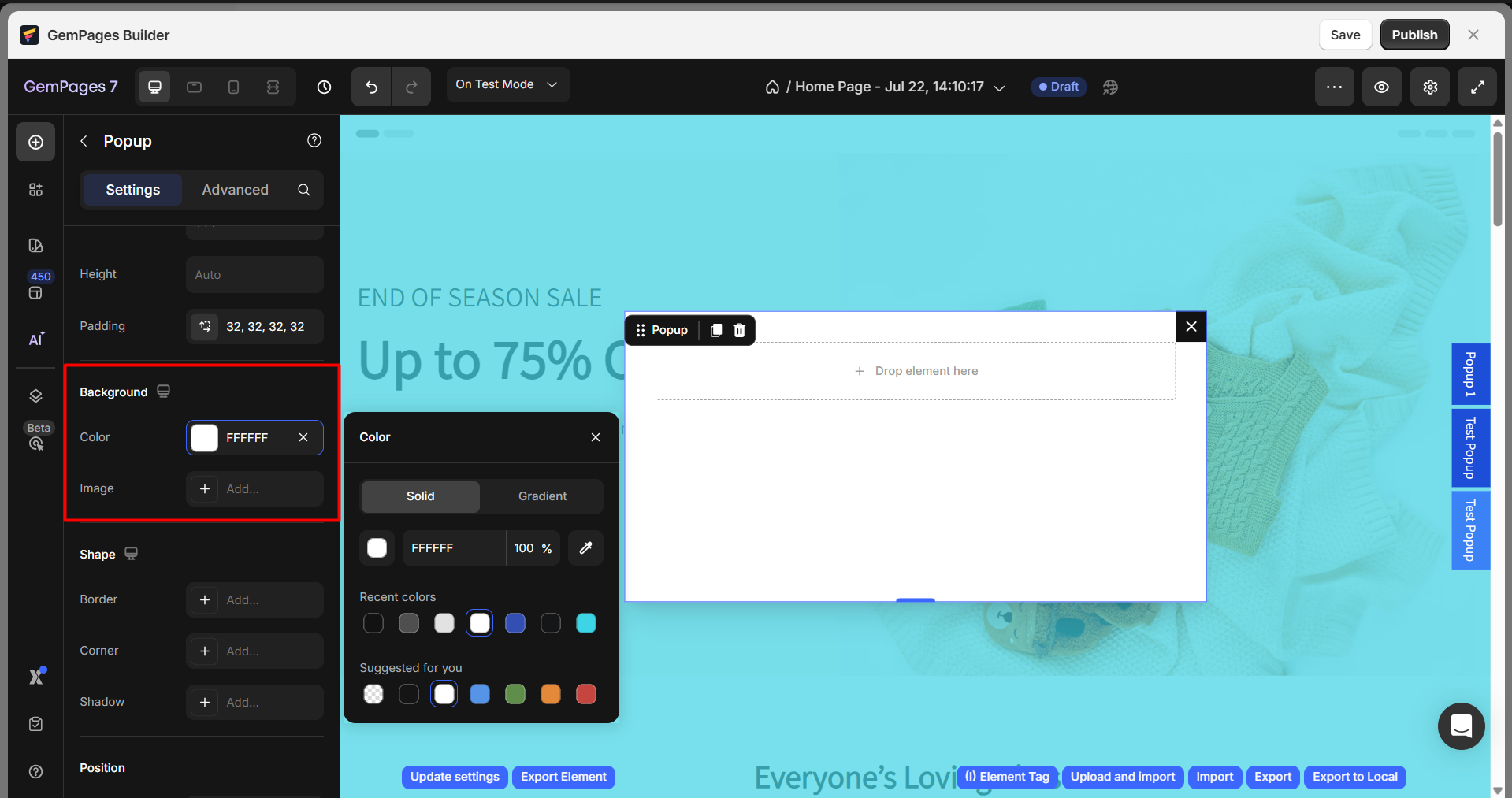1512x798 pixels.
Task: Add a background Image
Action: click(254, 489)
